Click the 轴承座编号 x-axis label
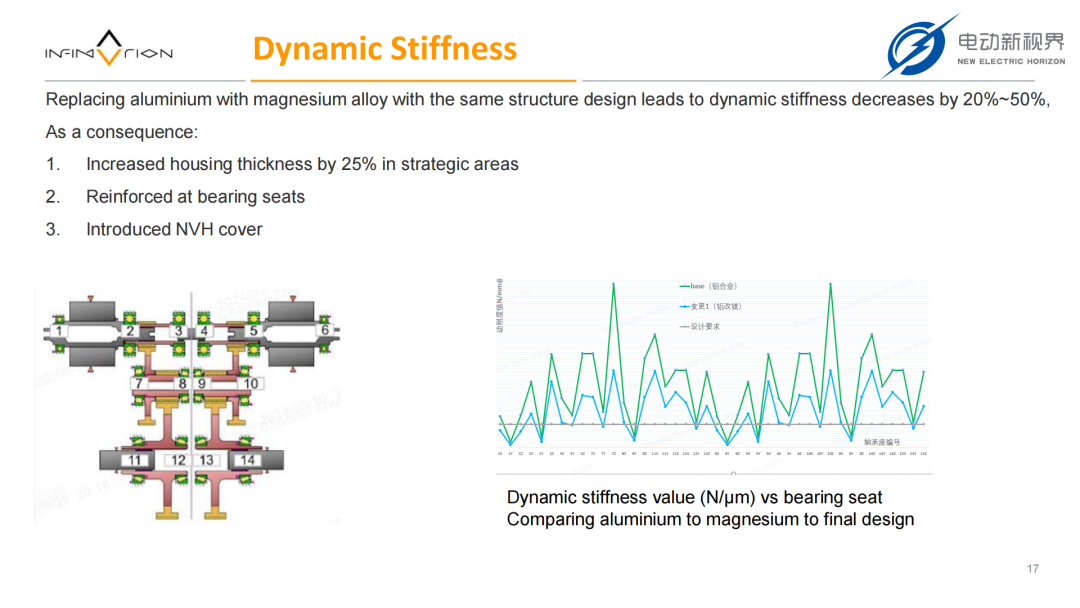Screen dimensions: 1080x608 (881, 441)
